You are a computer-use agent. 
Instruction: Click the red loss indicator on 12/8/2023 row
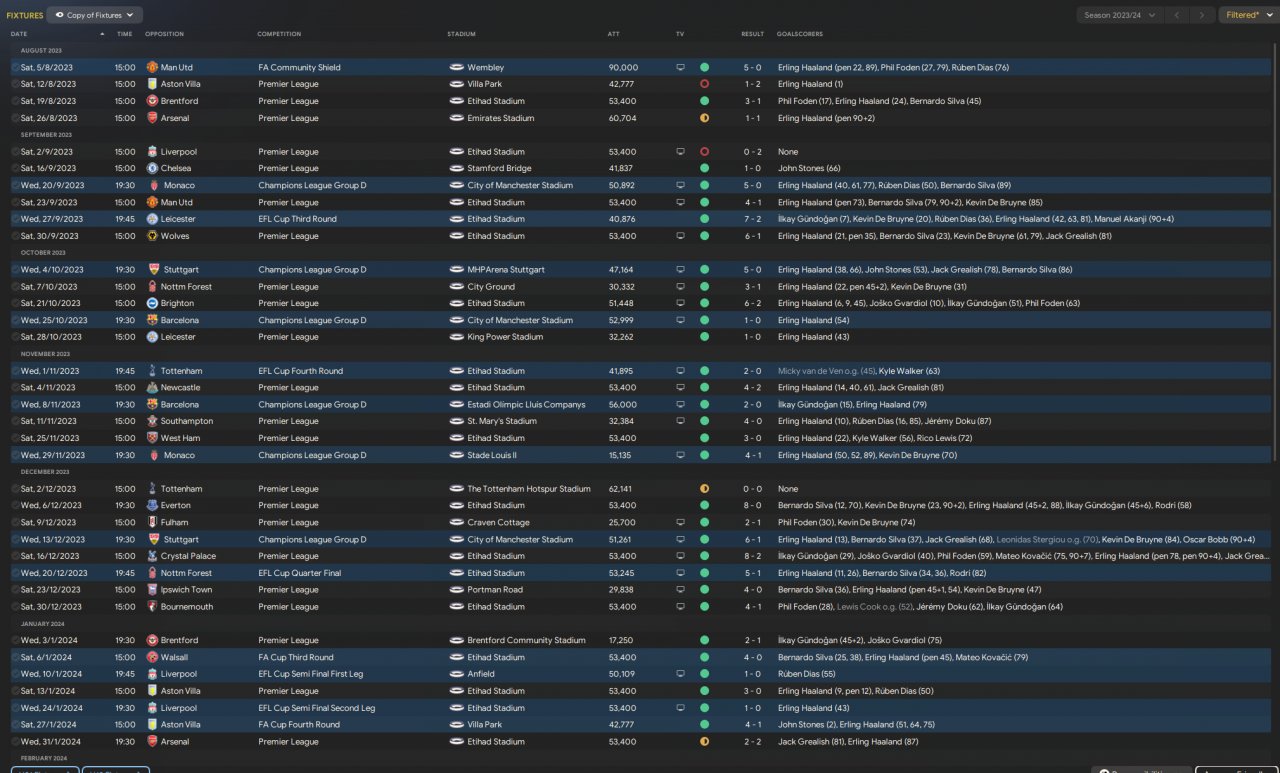coord(704,84)
